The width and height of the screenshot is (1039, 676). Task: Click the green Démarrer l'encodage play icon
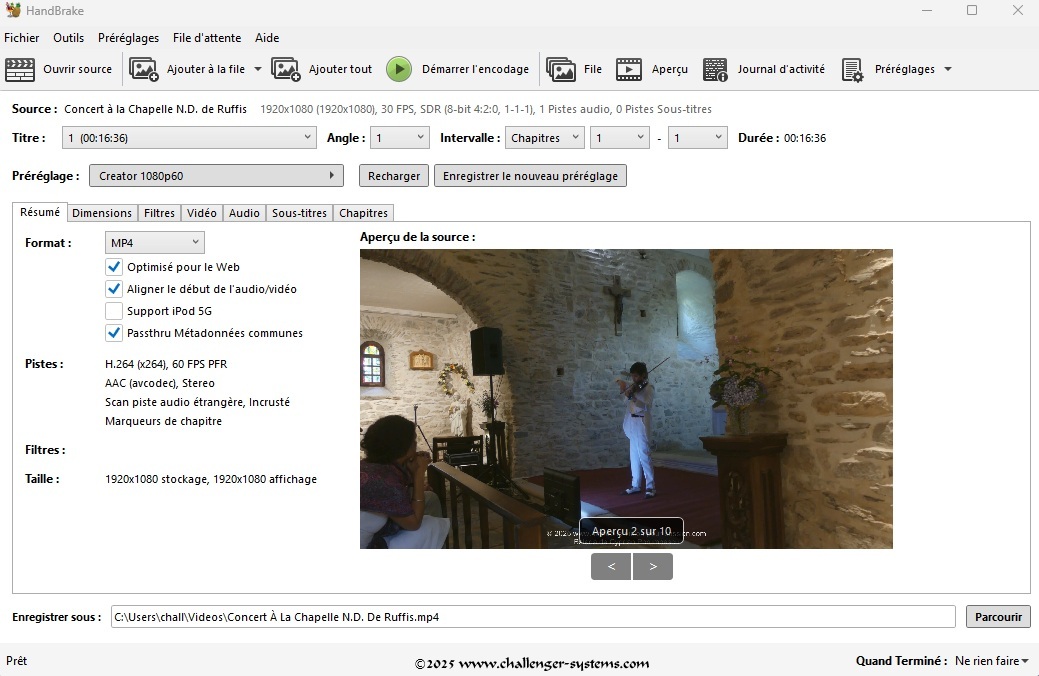click(x=399, y=69)
